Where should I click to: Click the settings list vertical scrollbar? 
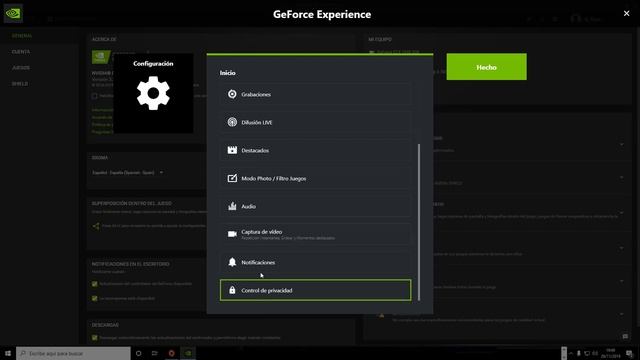point(419,222)
